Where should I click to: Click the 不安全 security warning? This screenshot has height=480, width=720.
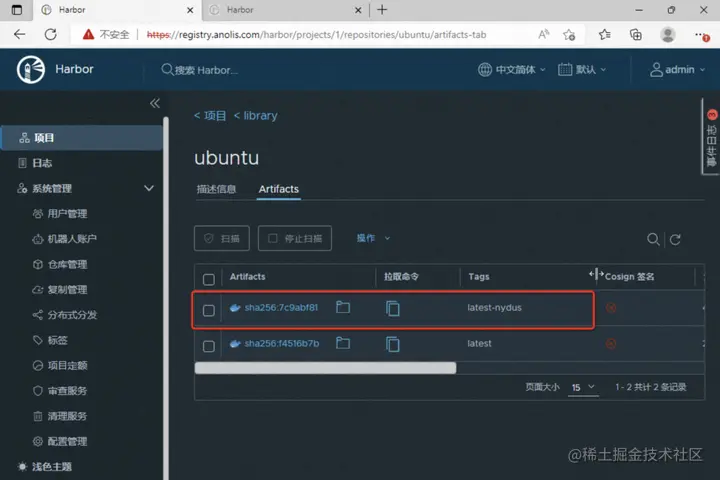(x=107, y=34)
